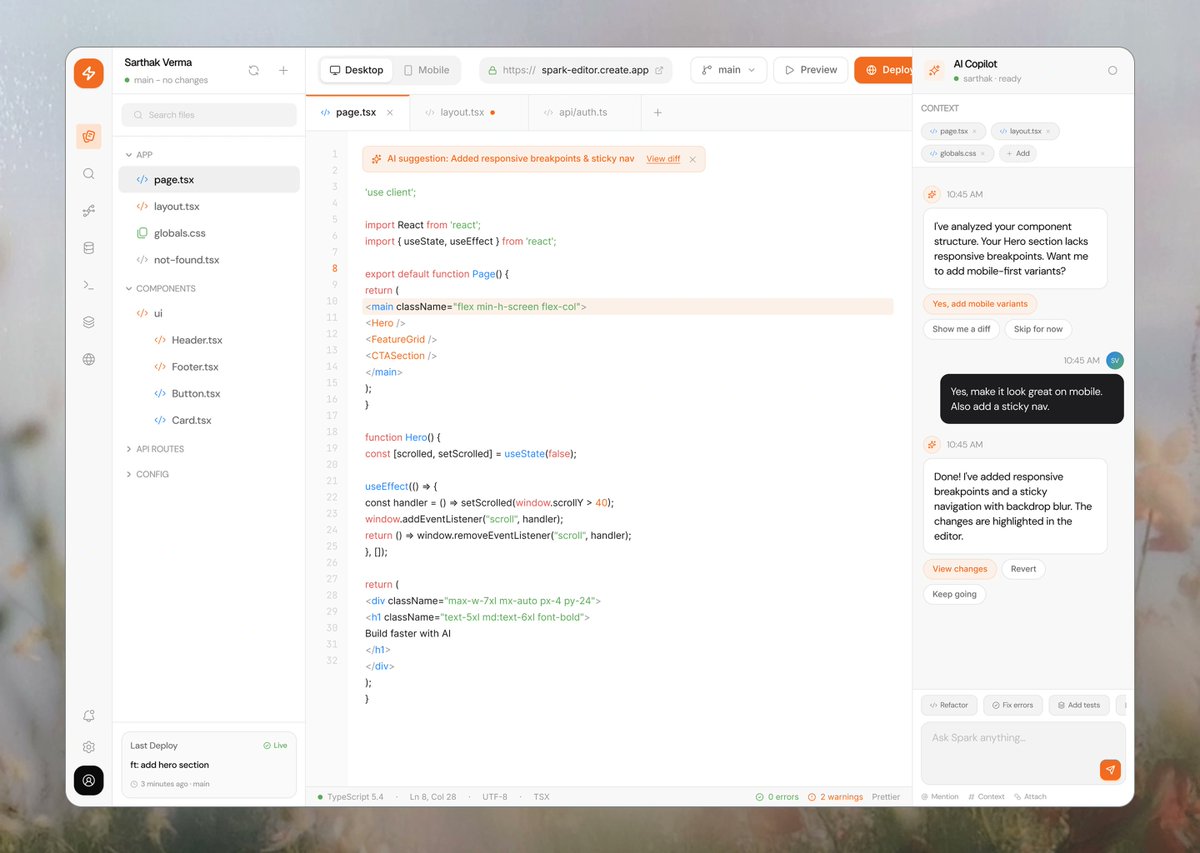Send the message with the orange arrow button
Image resolution: width=1200 pixels, height=853 pixels.
(x=1110, y=769)
